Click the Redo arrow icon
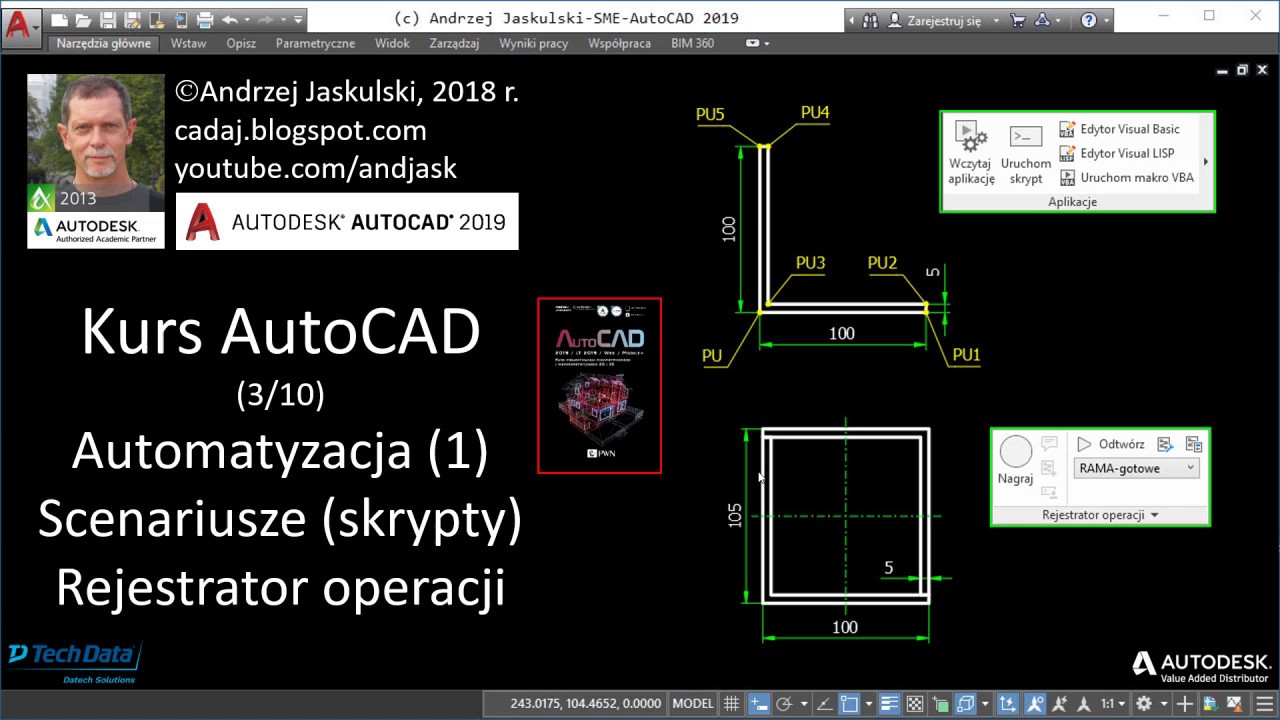 tap(265, 20)
